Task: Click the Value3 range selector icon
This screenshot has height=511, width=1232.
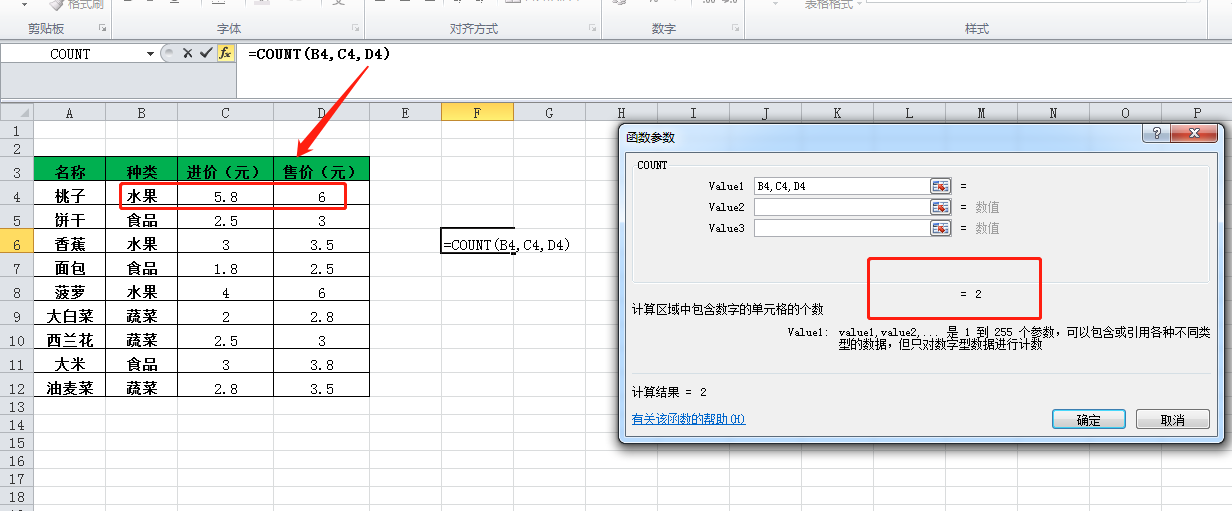Action: click(x=940, y=228)
